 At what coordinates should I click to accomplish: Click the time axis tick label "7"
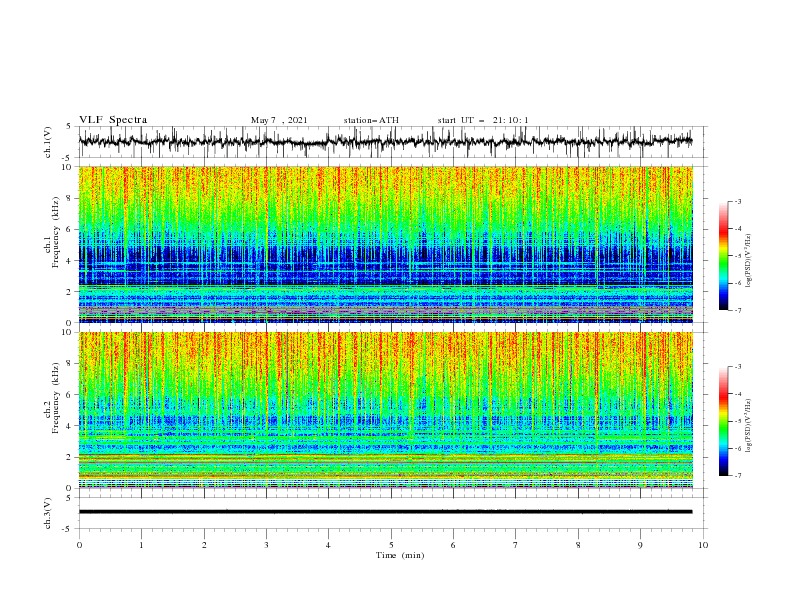tap(516, 545)
